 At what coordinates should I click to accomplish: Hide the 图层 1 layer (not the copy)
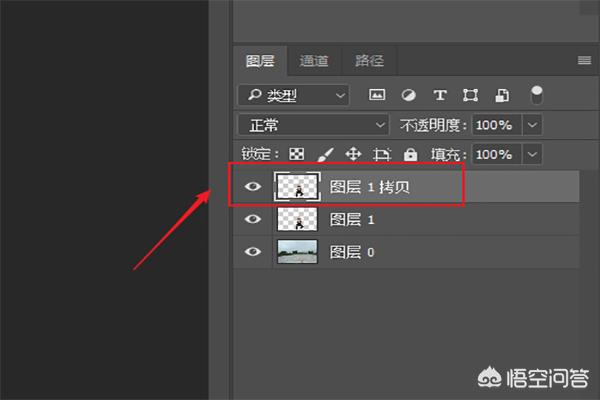[253, 219]
